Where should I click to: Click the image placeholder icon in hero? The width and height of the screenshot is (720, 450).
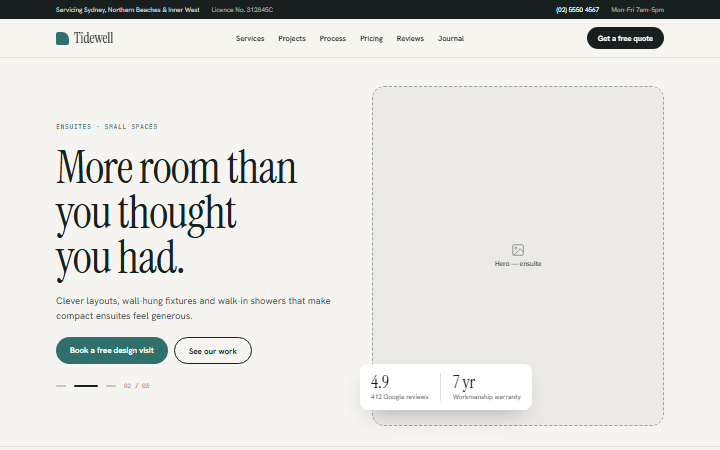[x=518, y=250]
